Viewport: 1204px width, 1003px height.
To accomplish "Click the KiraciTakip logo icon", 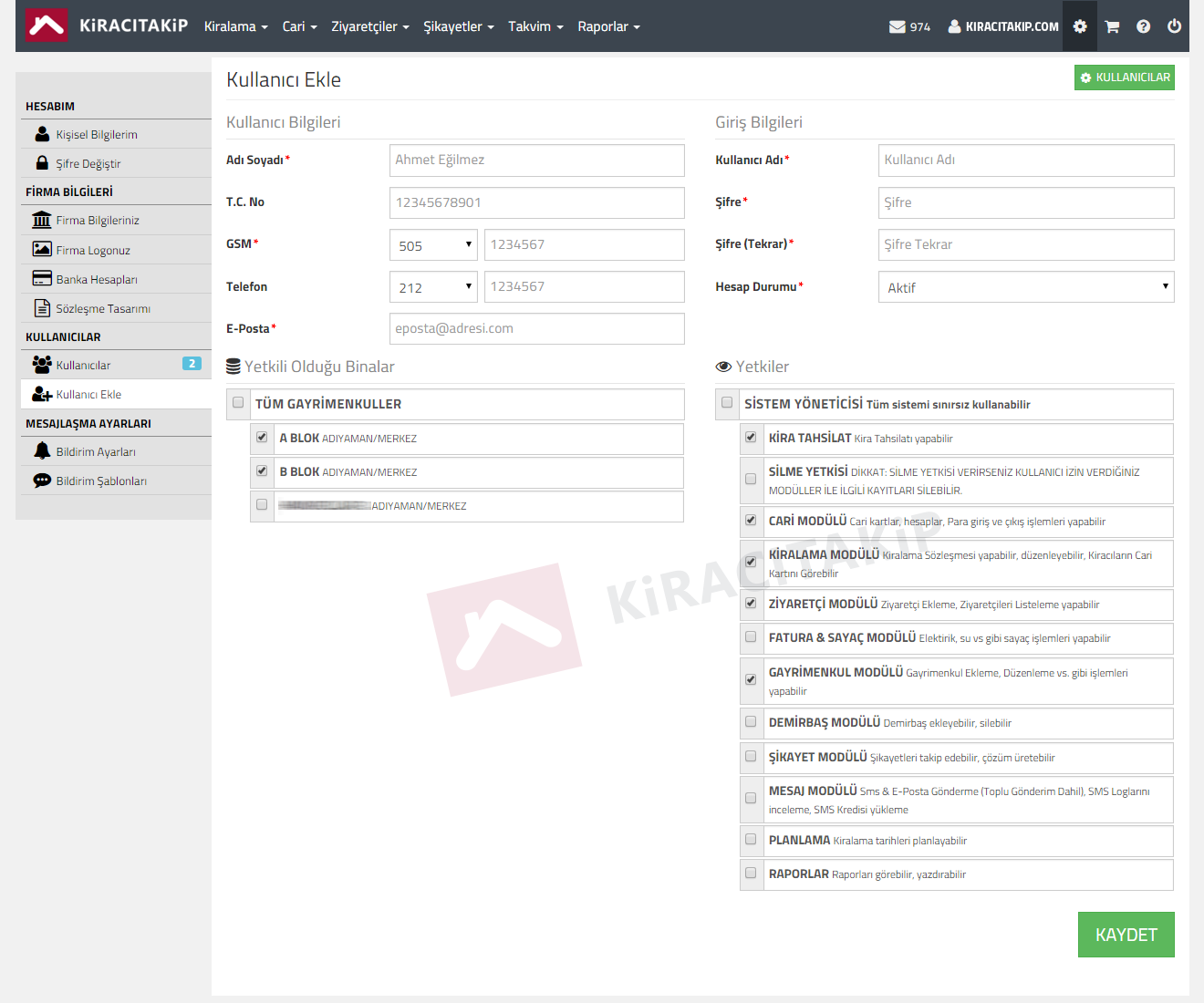I will coord(46,26).
